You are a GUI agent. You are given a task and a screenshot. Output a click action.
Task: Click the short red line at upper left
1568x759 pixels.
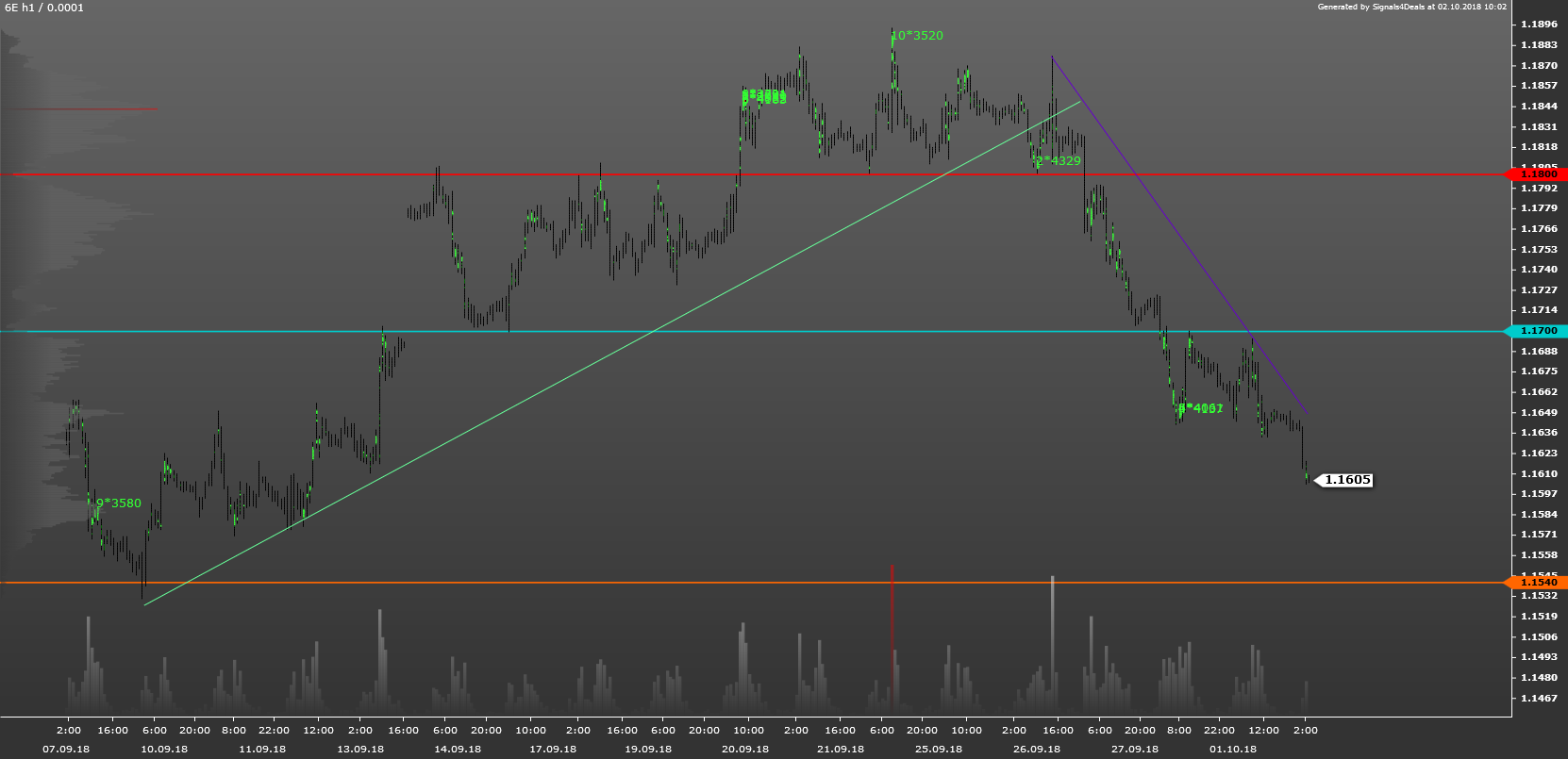click(85, 109)
